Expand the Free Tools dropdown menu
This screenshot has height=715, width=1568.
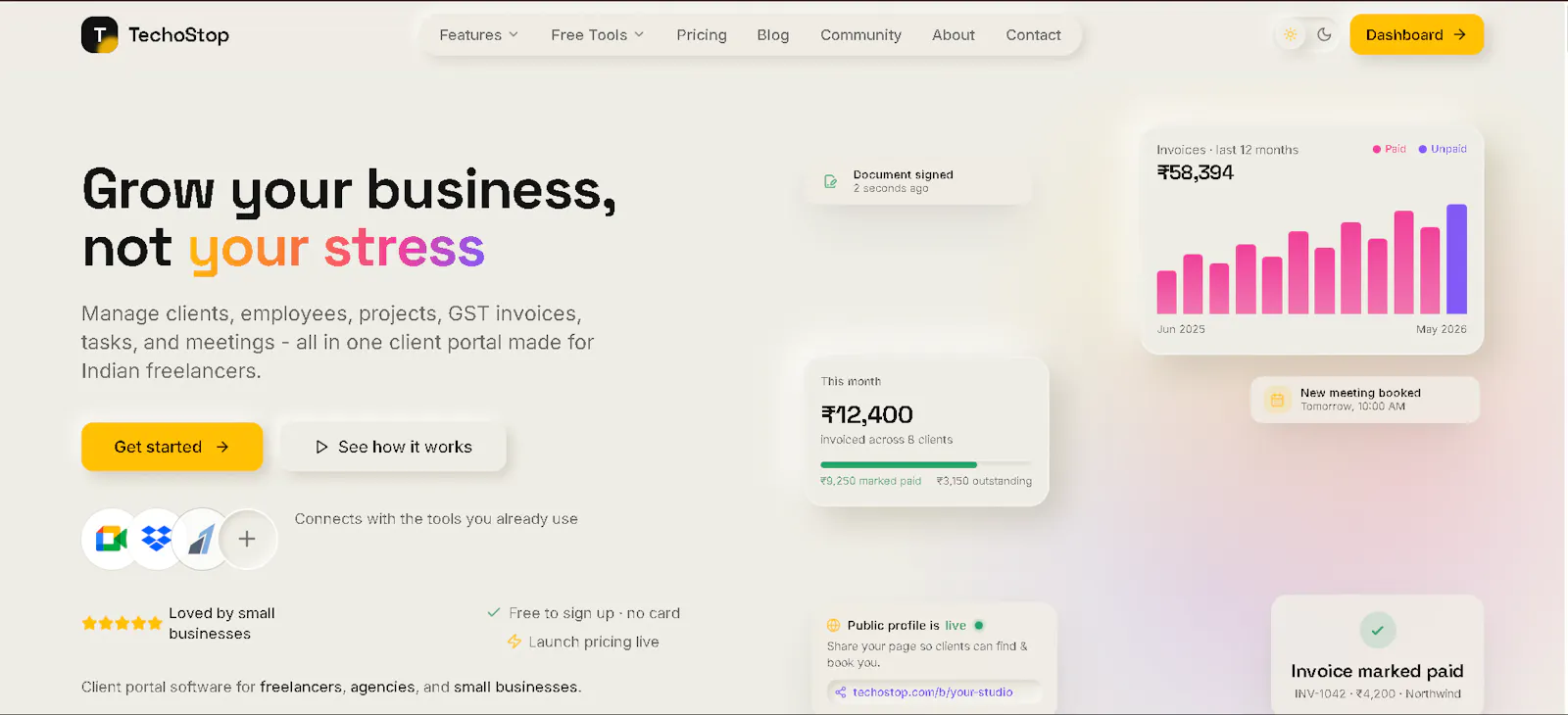pyautogui.click(x=597, y=35)
